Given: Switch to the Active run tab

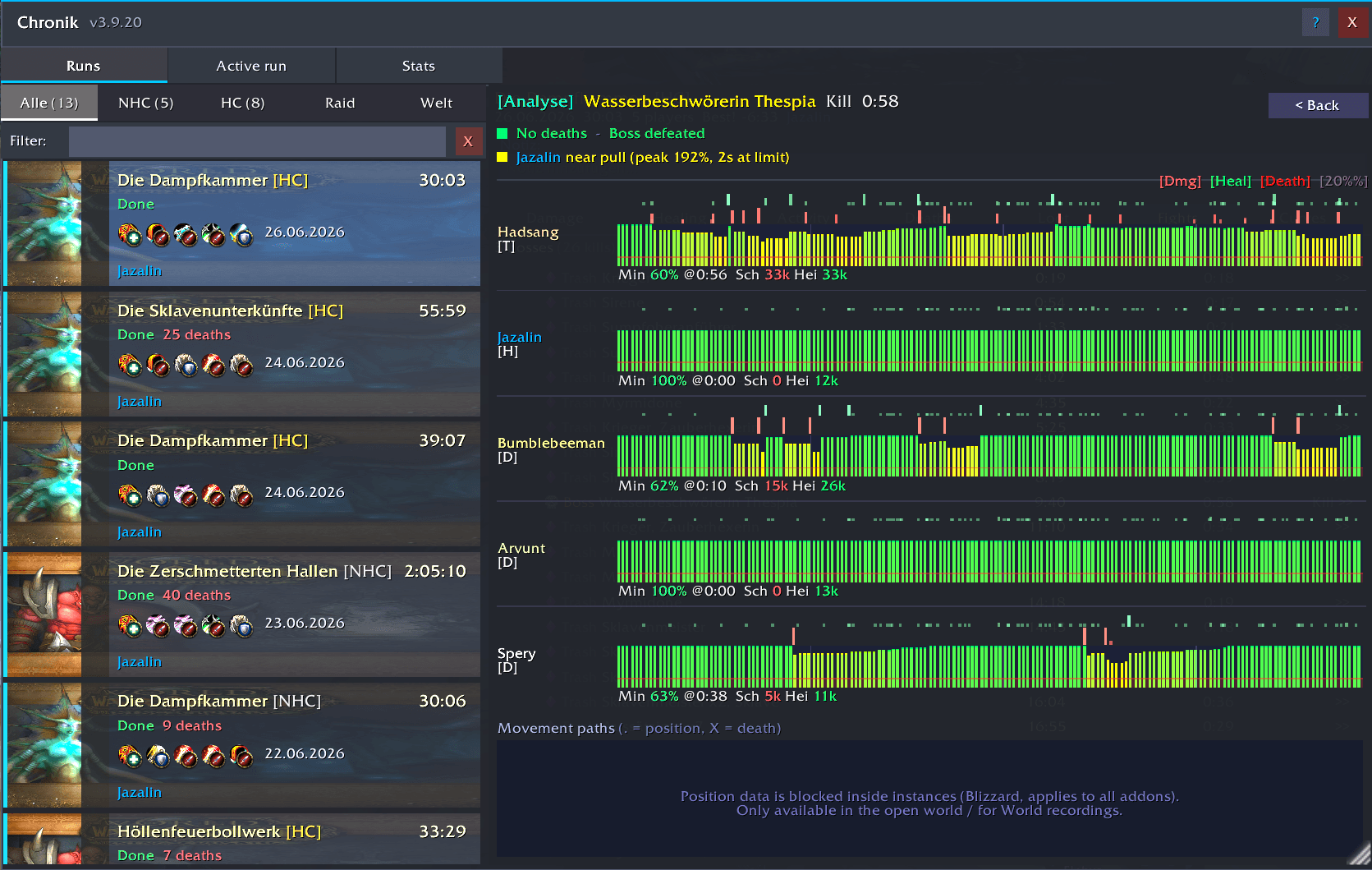Looking at the screenshot, I should (251, 66).
